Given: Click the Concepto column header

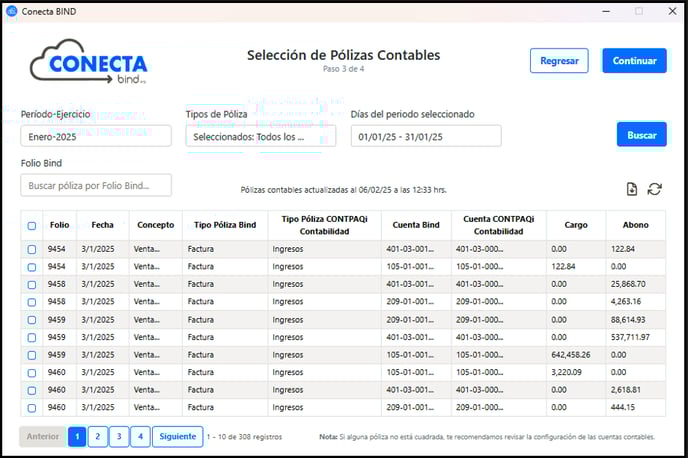Looking at the screenshot, I should [x=156, y=225].
